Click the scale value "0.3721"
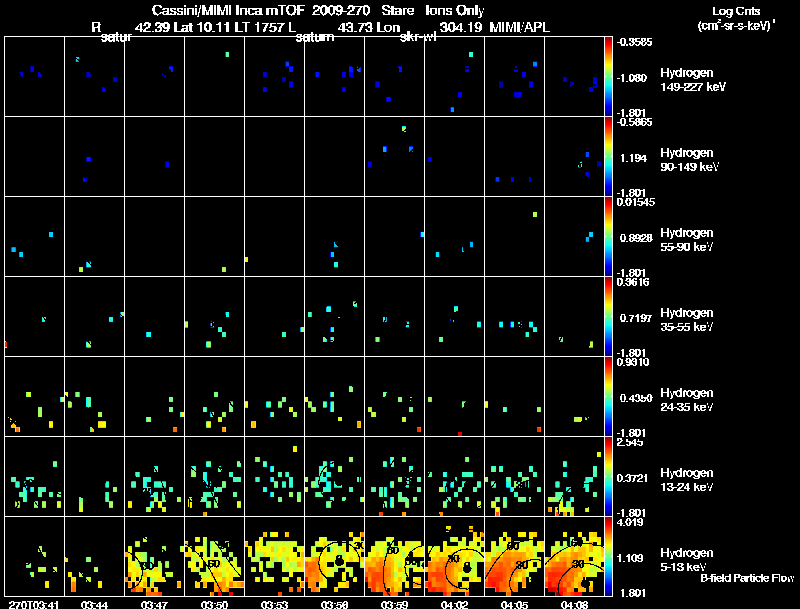This screenshot has height=609, width=800. 632,478
